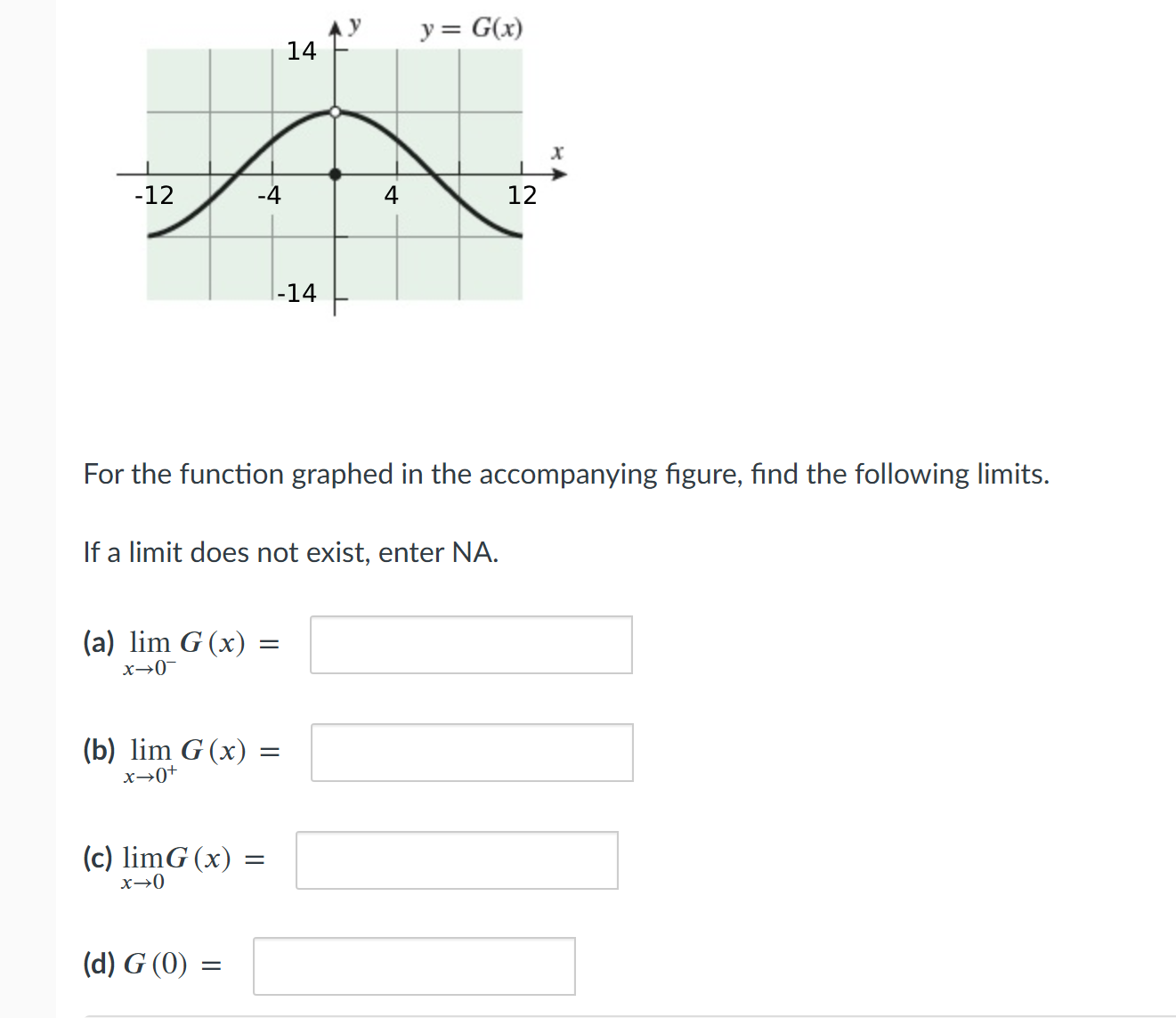The width and height of the screenshot is (1176, 1018).
Task: Select the open circle at the curve's peak
Action: tap(336, 112)
